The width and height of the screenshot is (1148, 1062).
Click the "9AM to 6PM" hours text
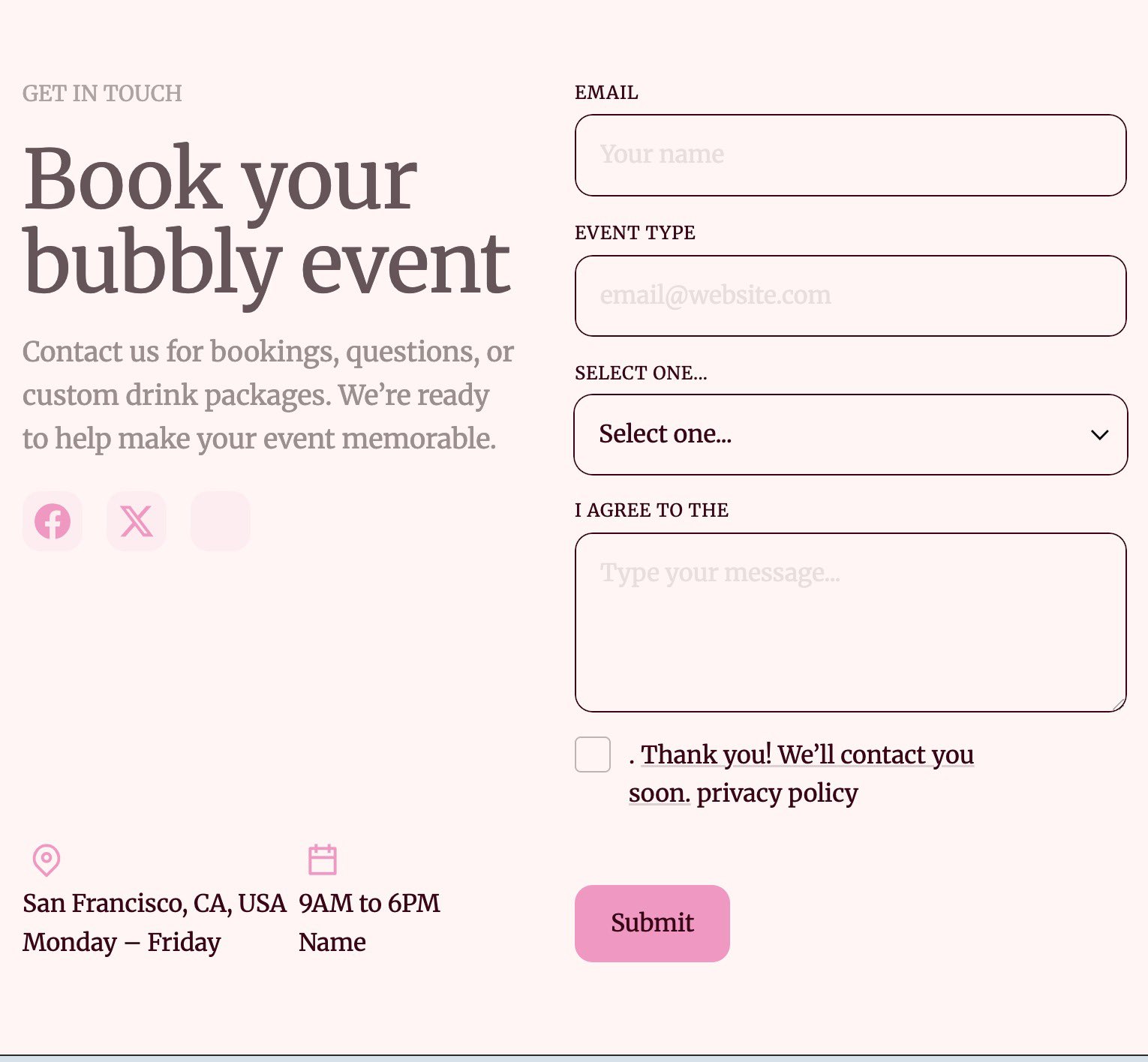coord(369,903)
